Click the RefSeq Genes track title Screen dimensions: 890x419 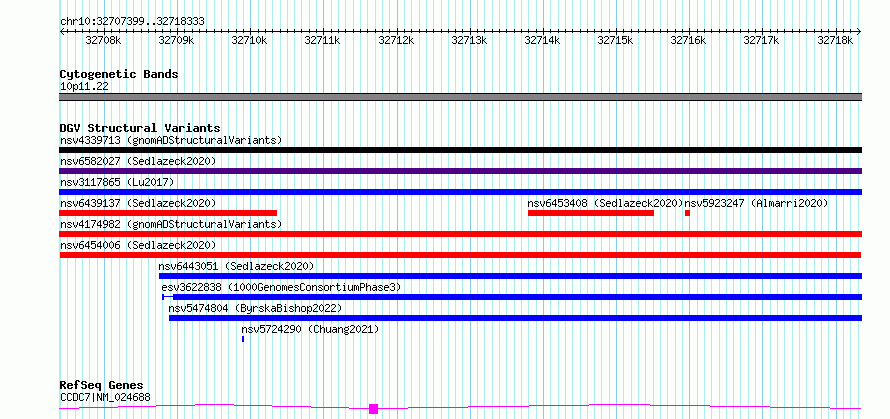click(101, 386)
